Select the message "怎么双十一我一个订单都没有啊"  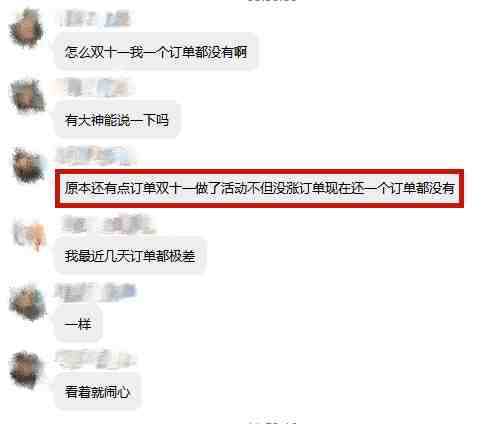pyautogui.click(x=156, y=52)
